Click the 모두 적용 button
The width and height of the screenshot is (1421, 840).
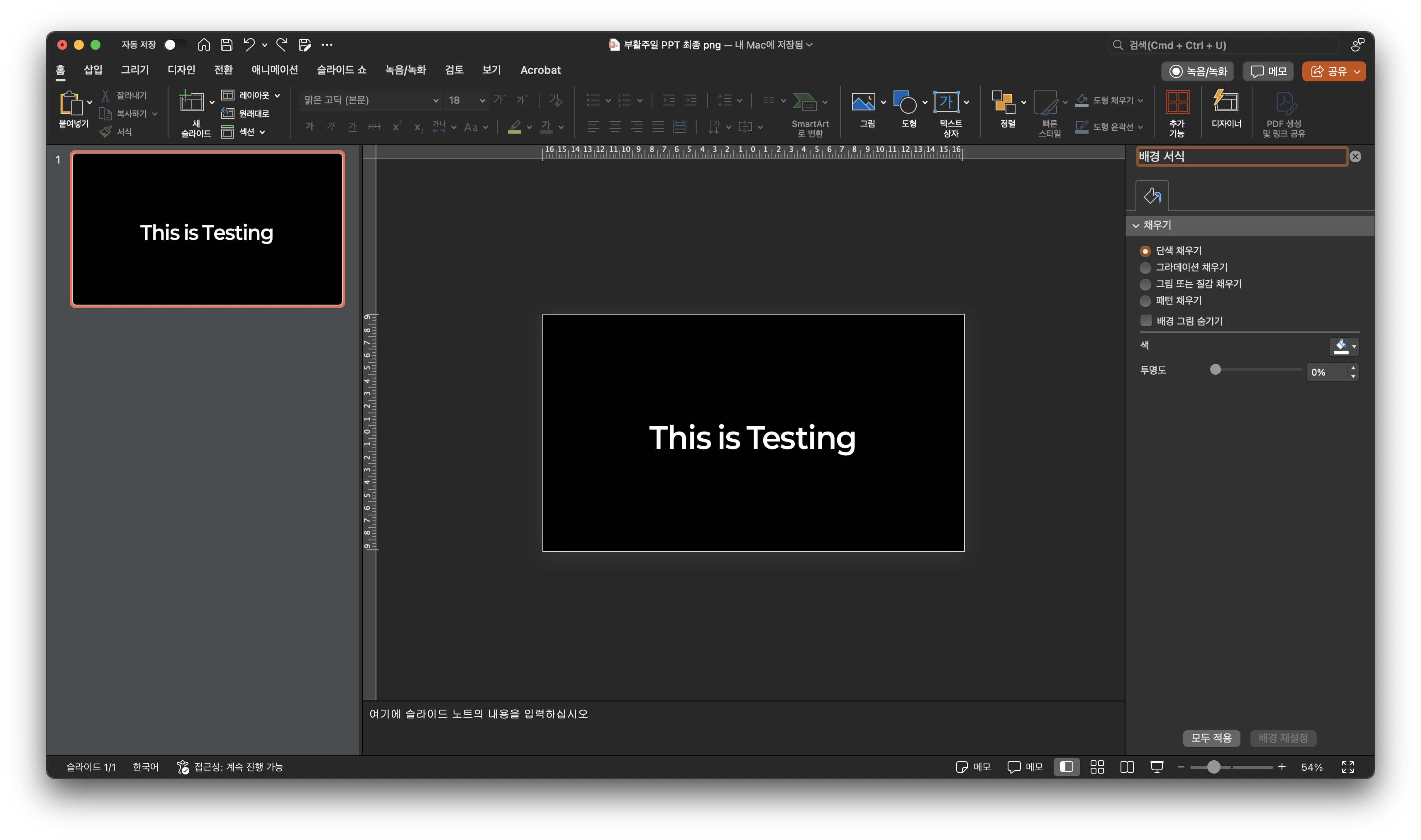1211,738
